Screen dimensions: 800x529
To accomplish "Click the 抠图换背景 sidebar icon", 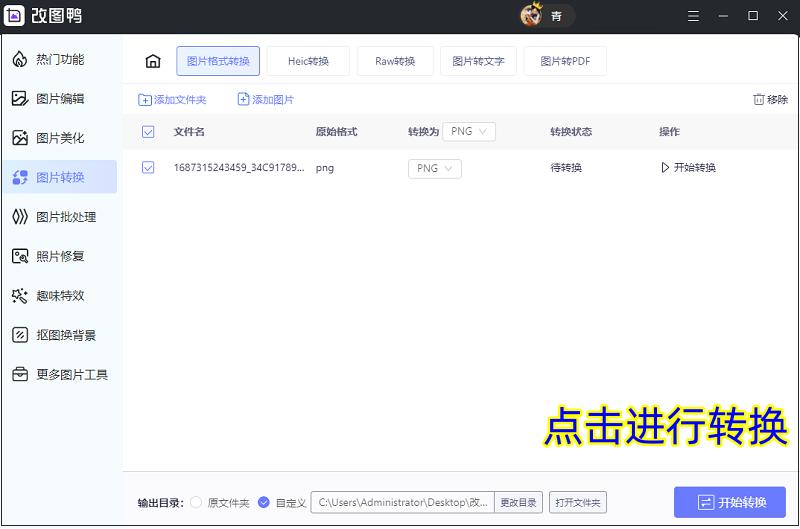I will coord(19,335).
